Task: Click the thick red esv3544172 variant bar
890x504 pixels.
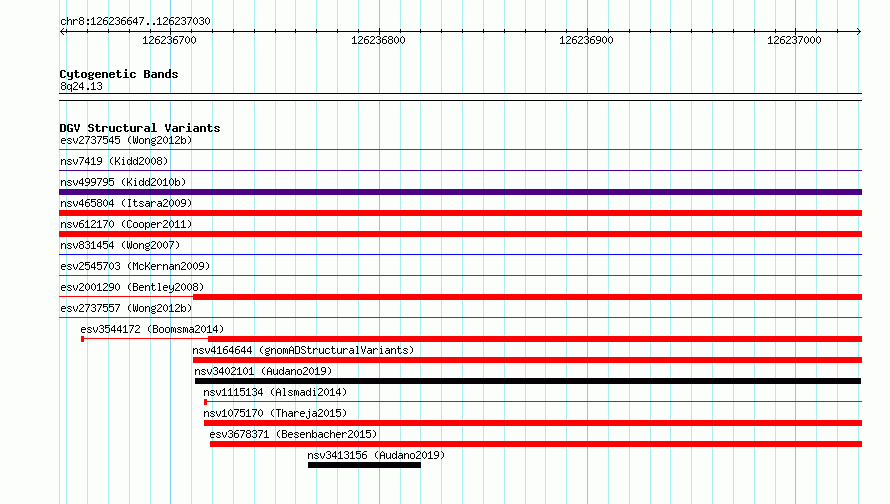Action: pyautogui.click(x=535, y=339)
